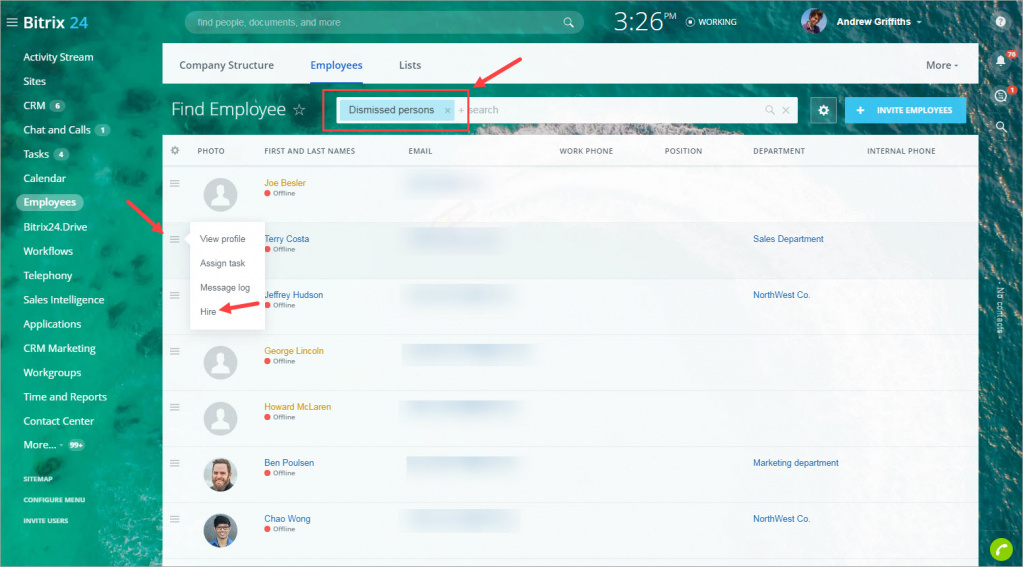Click Andrew Griffiths' avatar in header

(x=814, y=22)
